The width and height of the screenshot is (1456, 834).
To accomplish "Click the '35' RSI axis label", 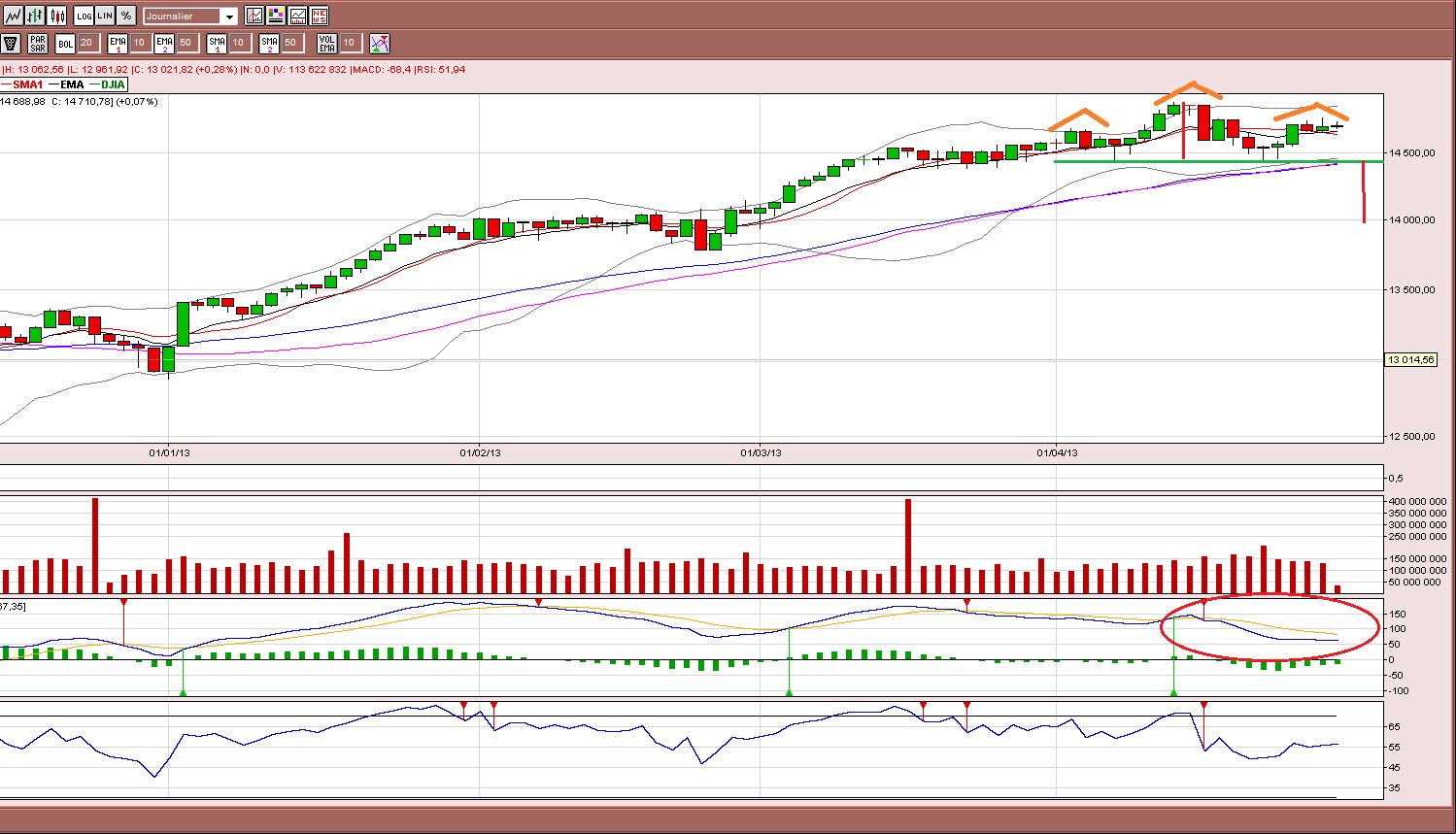I will coord(1394,787).
